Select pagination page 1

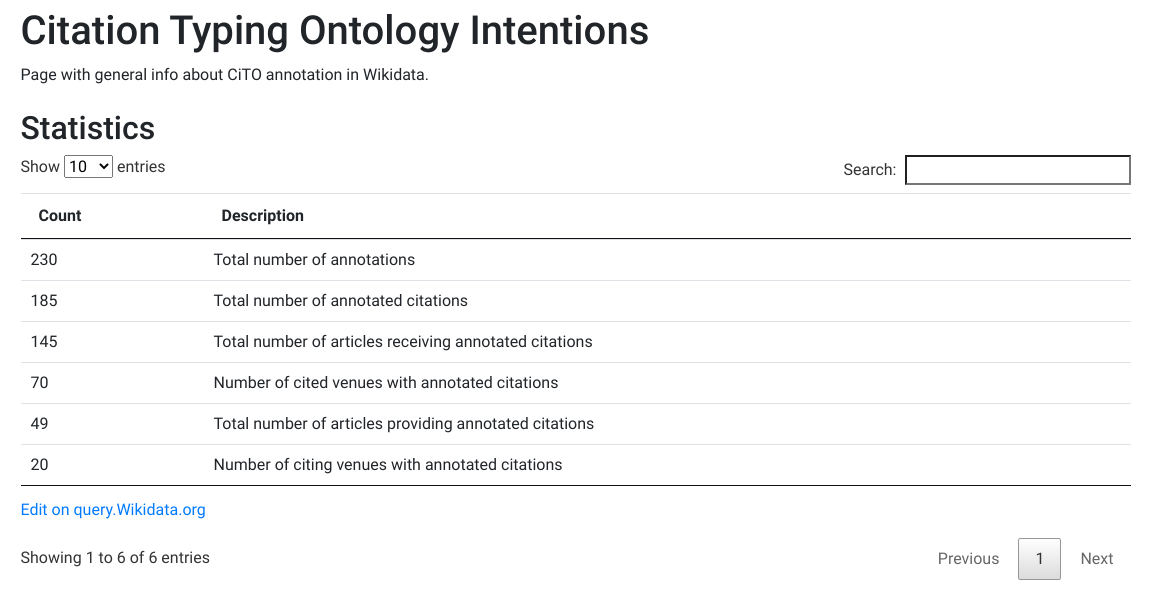(1039, 559)
